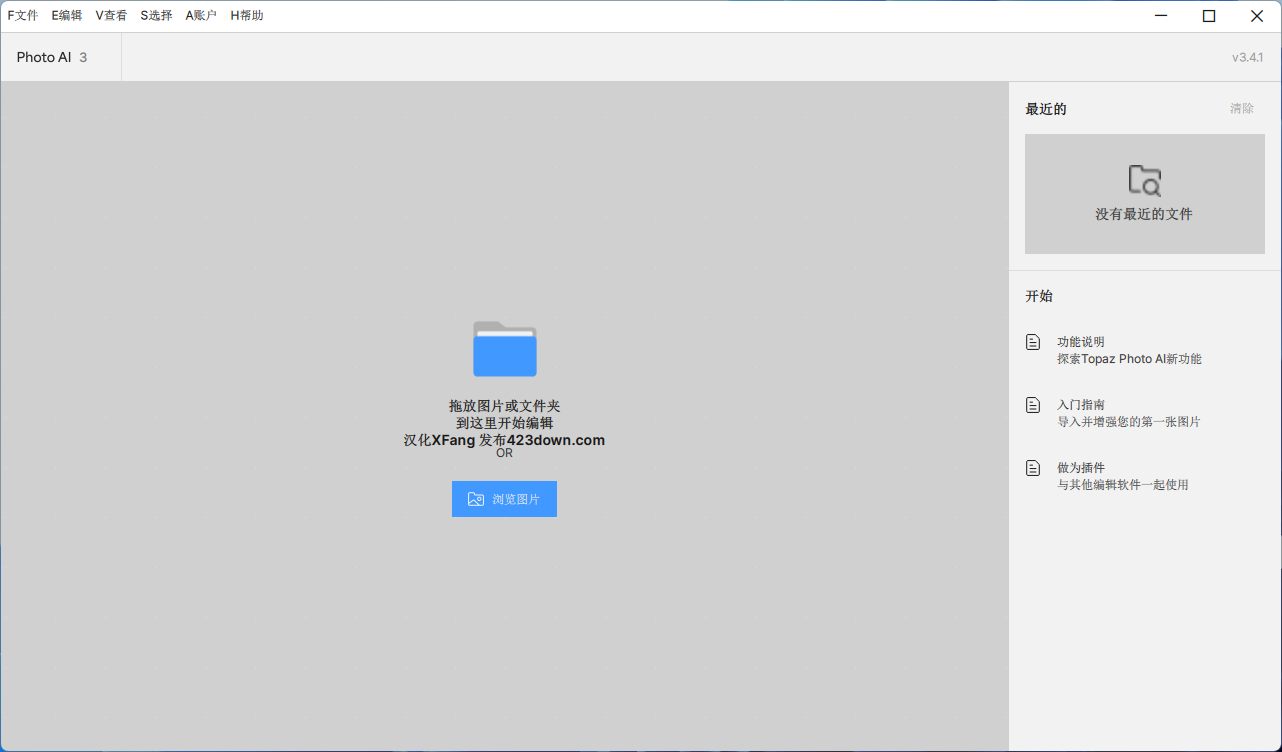1282x752 pixels.
Task: Maximize the Photo AI window
Action: (x=1209, y=16)
